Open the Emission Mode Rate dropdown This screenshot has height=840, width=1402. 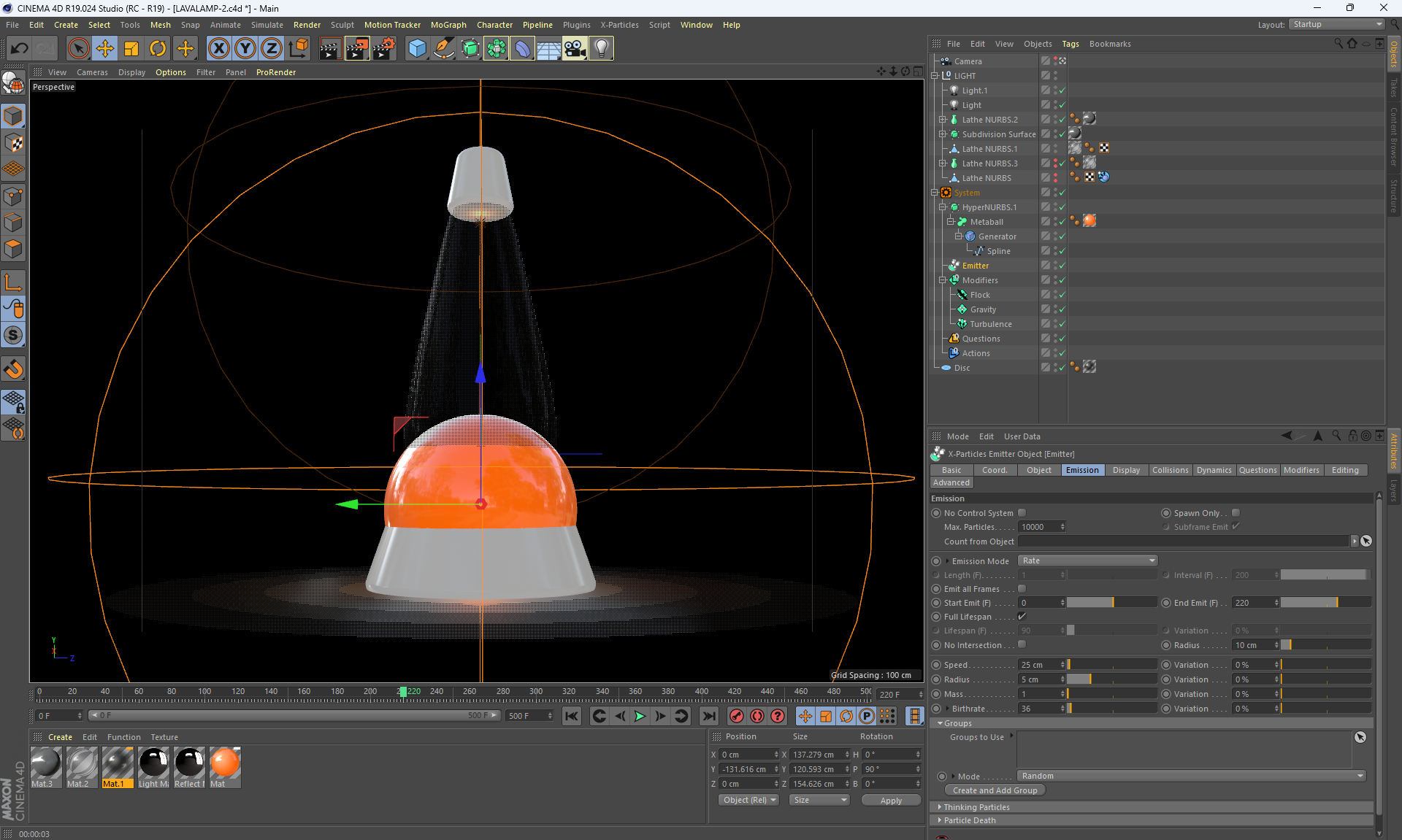(1087, 560)
